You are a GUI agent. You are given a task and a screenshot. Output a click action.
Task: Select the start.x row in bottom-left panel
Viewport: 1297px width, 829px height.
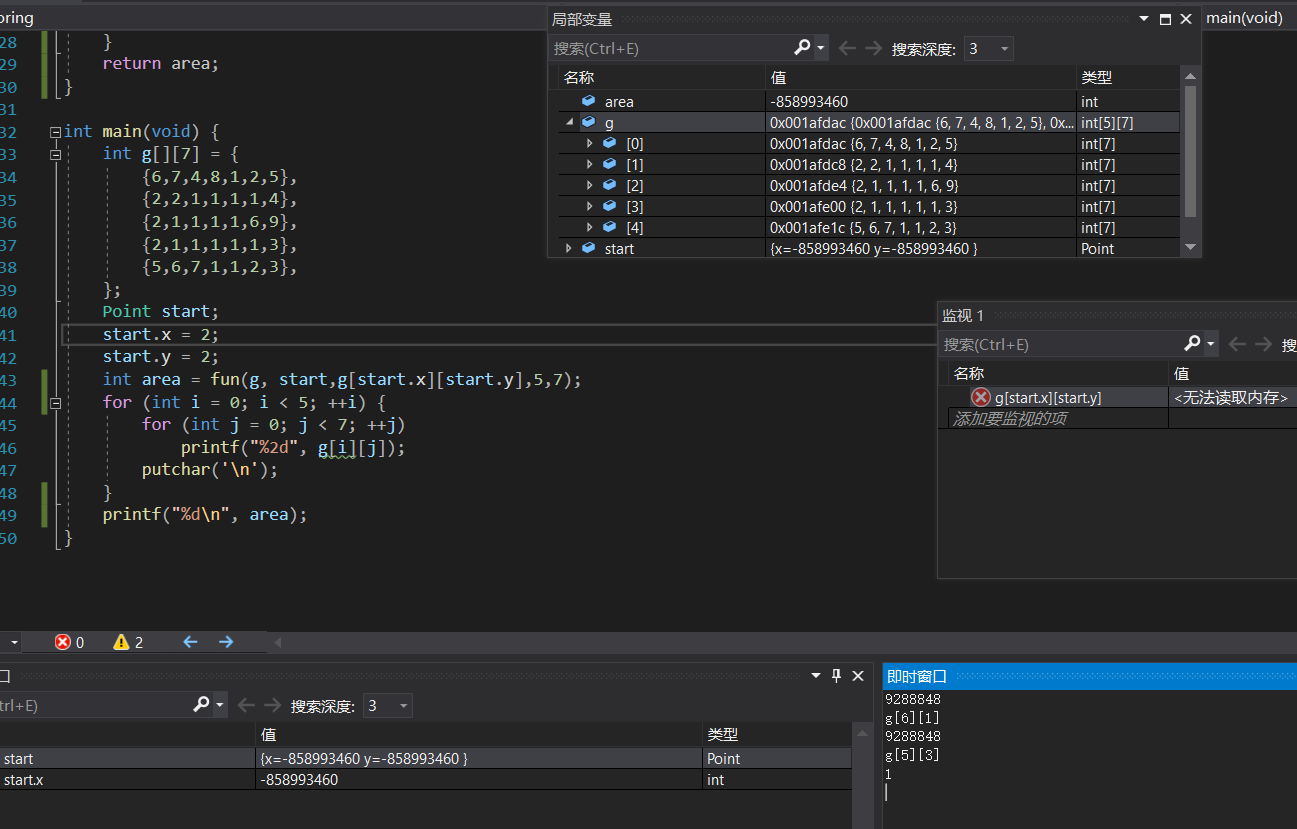pyautogui.click(x=425, y=780)
